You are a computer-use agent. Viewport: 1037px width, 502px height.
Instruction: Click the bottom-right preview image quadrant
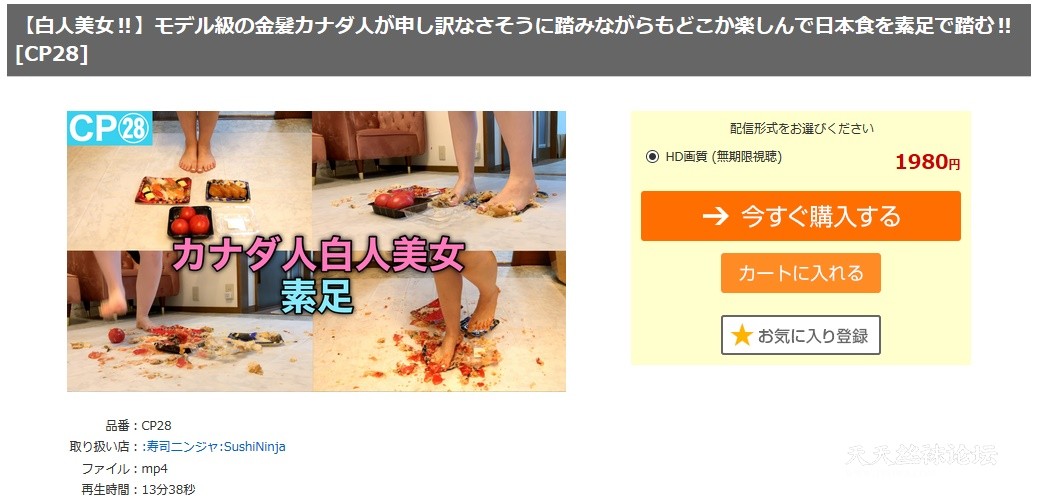coord(439,321)
